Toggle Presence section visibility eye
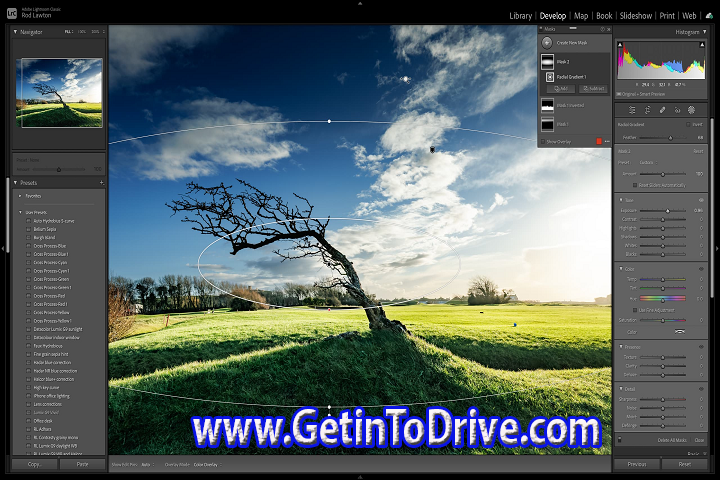Screen dimensions: 720x480 click(x=701, y=347)
